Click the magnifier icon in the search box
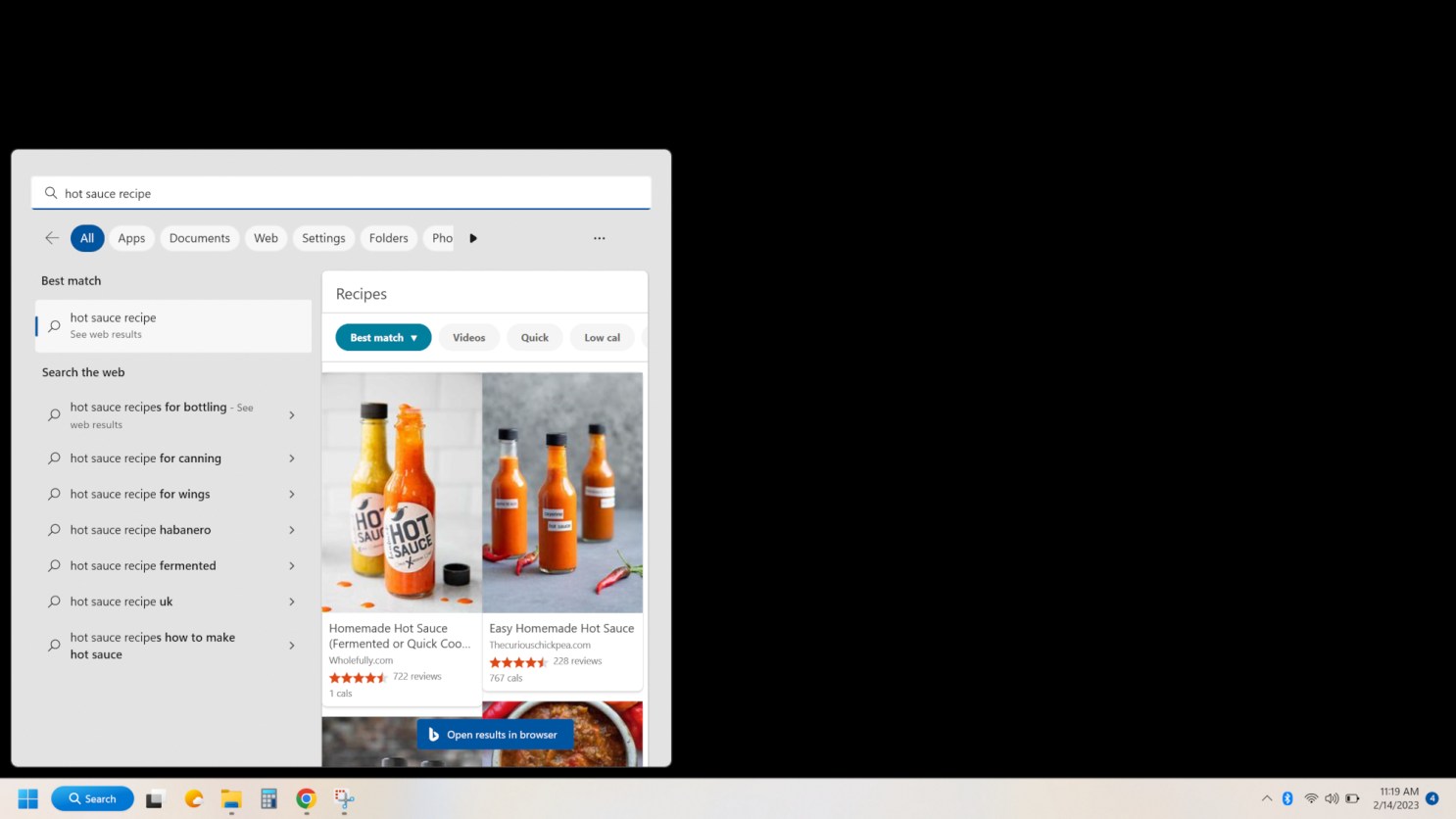 click(50, 192)
